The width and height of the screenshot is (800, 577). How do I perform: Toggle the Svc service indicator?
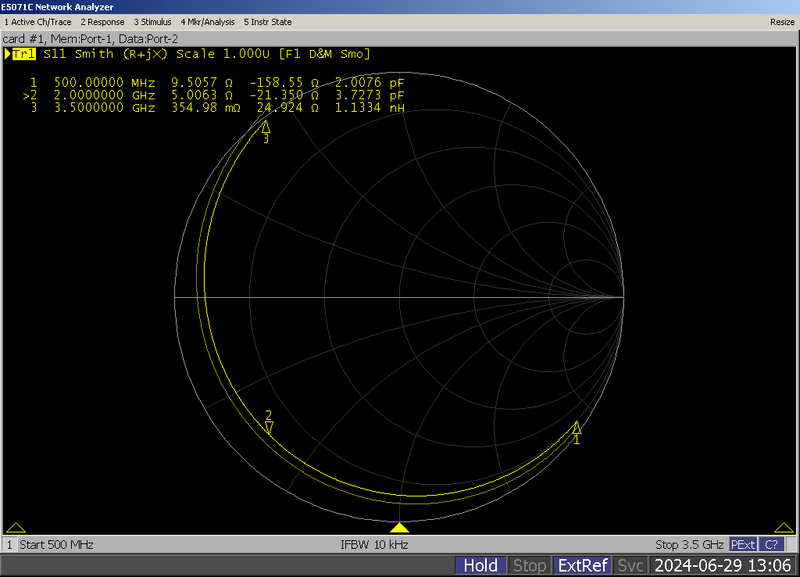pyautogui.click(x=631, y=565)
